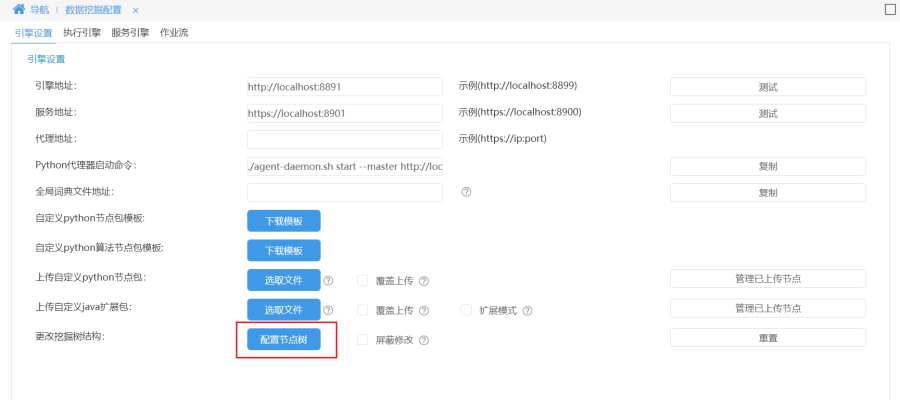Screen dimensions: 900x400
Task: Switch to the 作业流 tab
Action: [174, 33]
